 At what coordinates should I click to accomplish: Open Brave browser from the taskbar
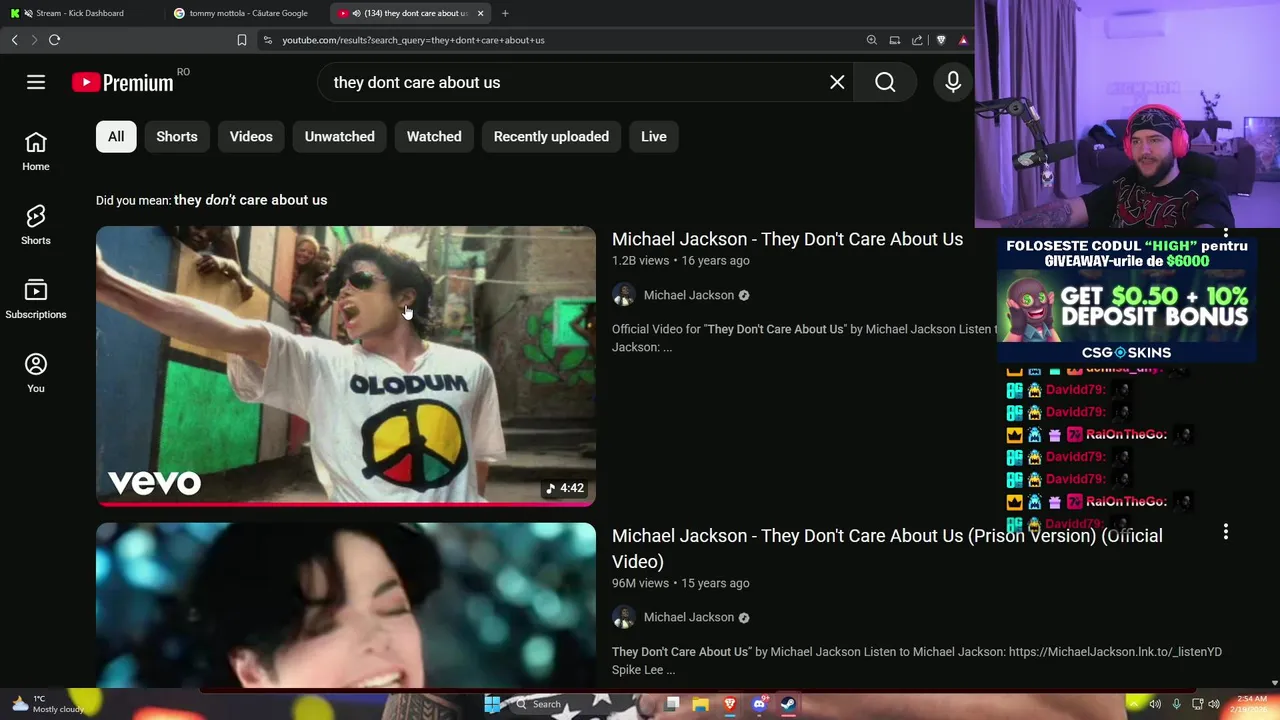tap(730, 704)
